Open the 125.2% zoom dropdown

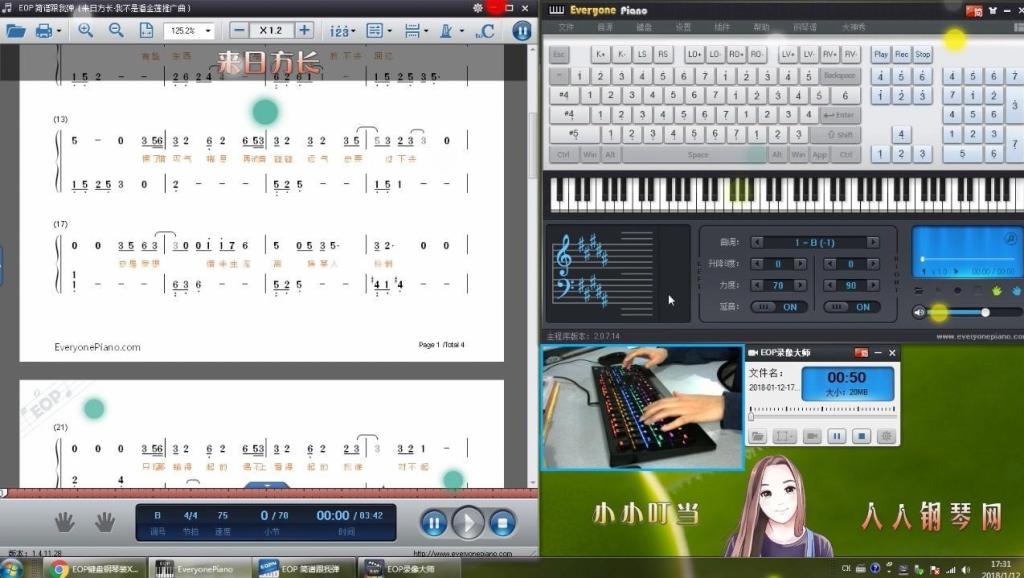208,31
